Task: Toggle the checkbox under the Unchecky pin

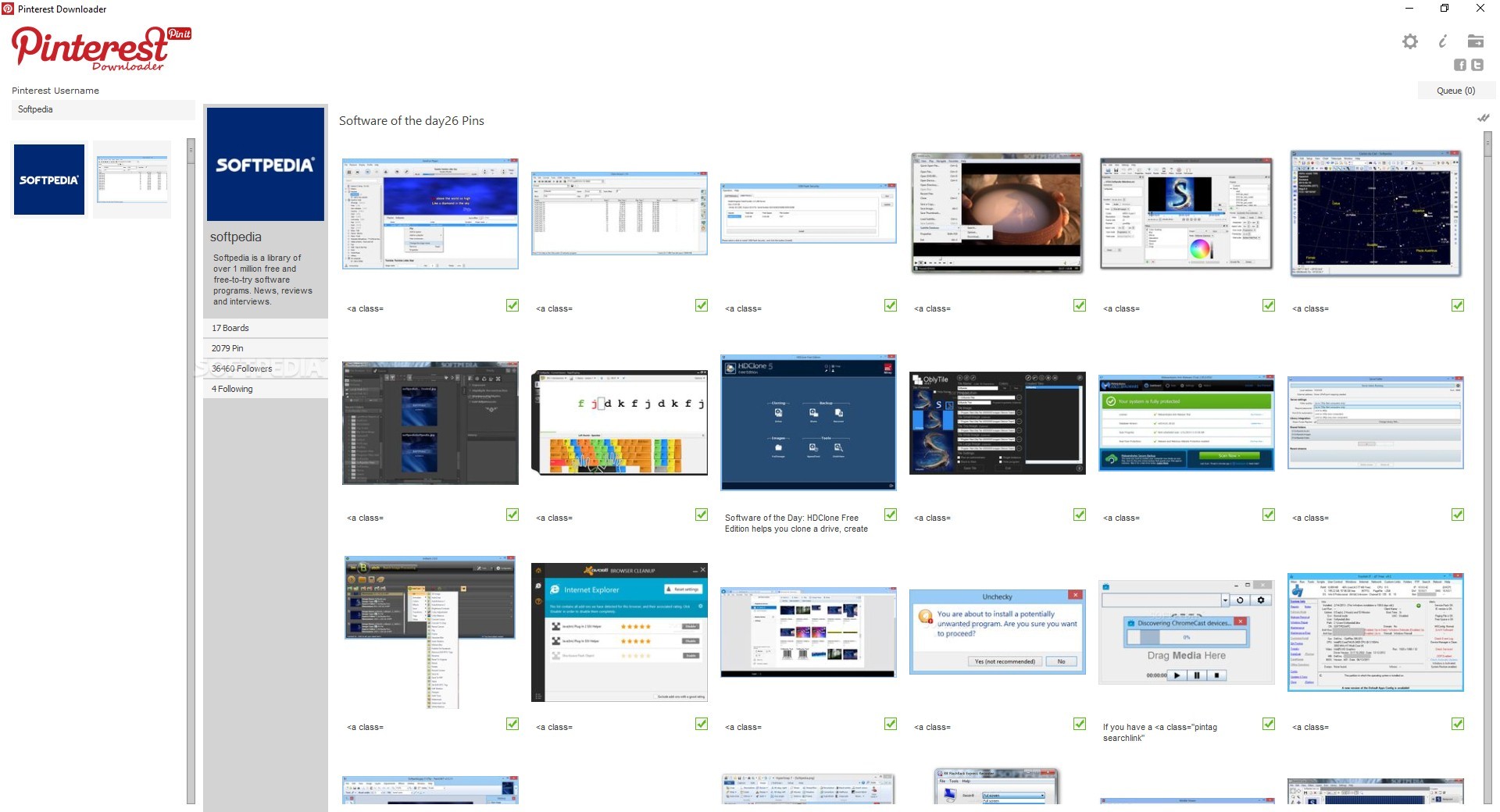Action: pos(1080,724)
